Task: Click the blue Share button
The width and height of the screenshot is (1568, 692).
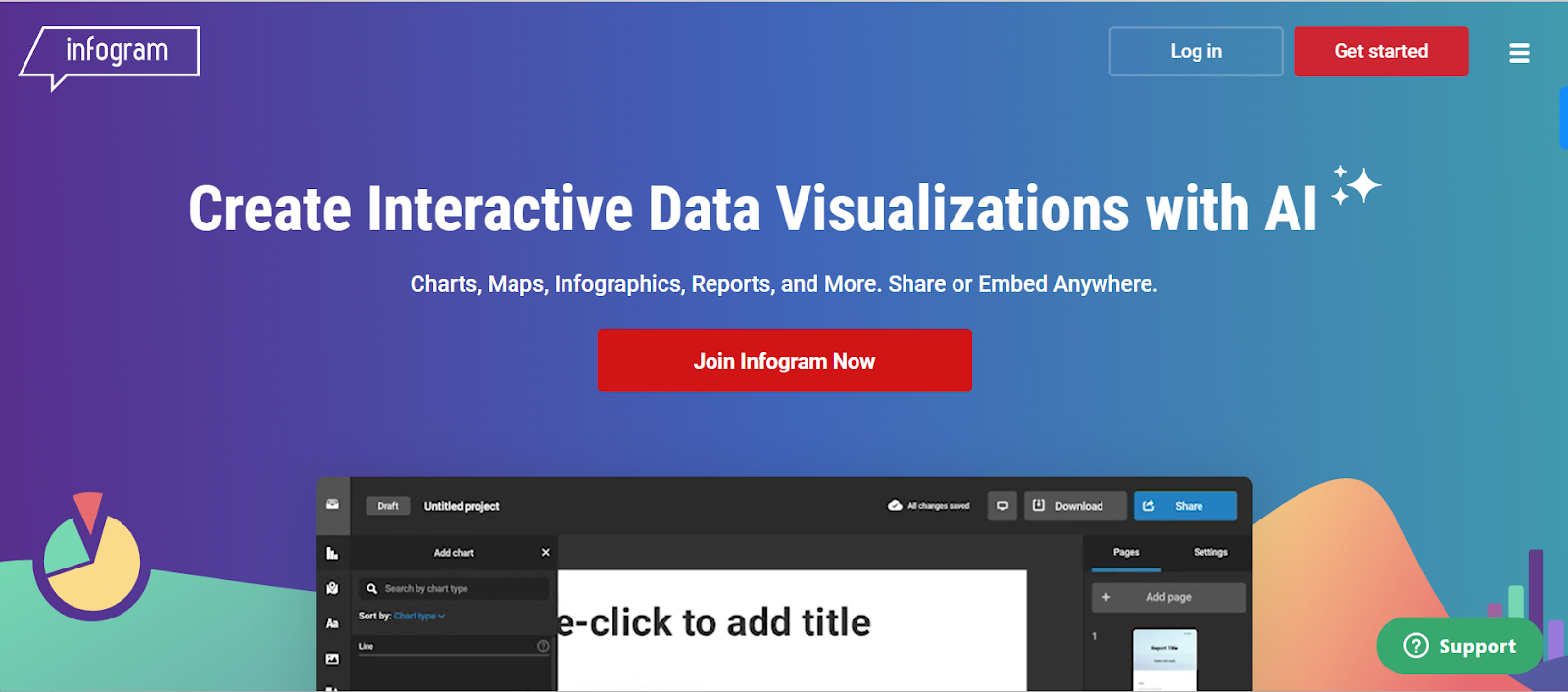Action: (x=1185, y=506)
